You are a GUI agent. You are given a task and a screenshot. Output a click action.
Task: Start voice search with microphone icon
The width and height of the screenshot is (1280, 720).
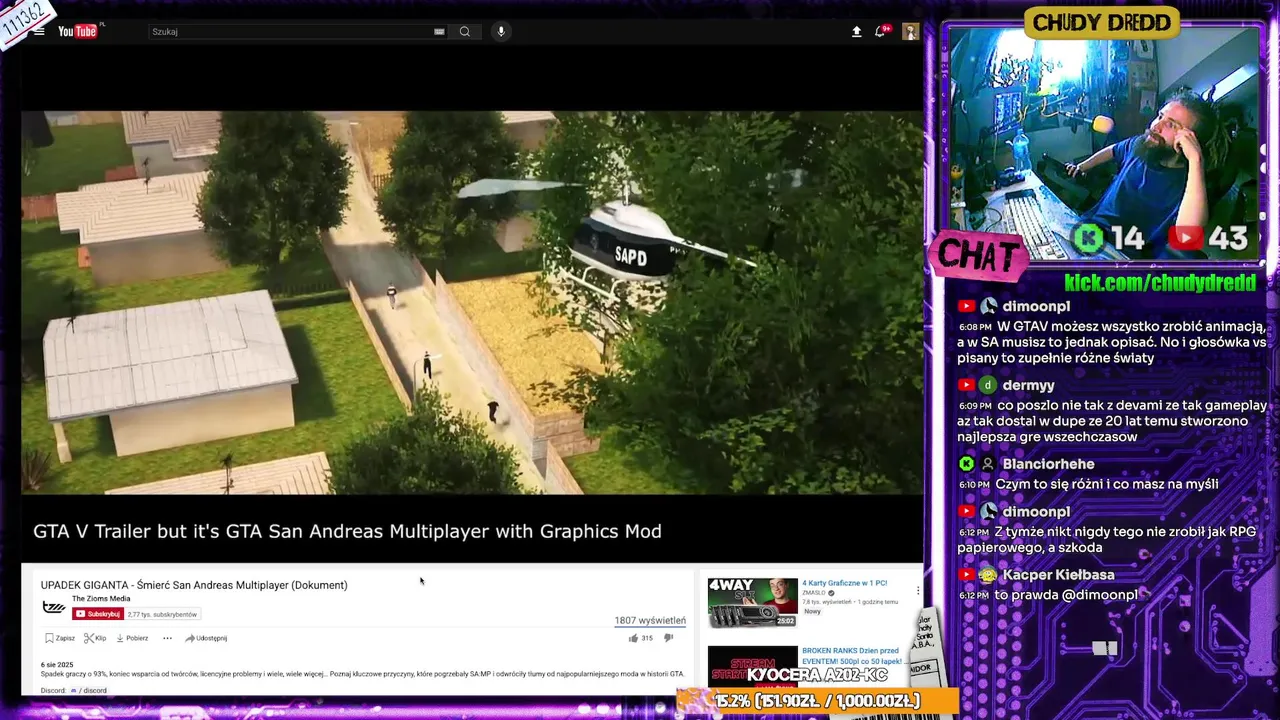(x=501, y=32)
